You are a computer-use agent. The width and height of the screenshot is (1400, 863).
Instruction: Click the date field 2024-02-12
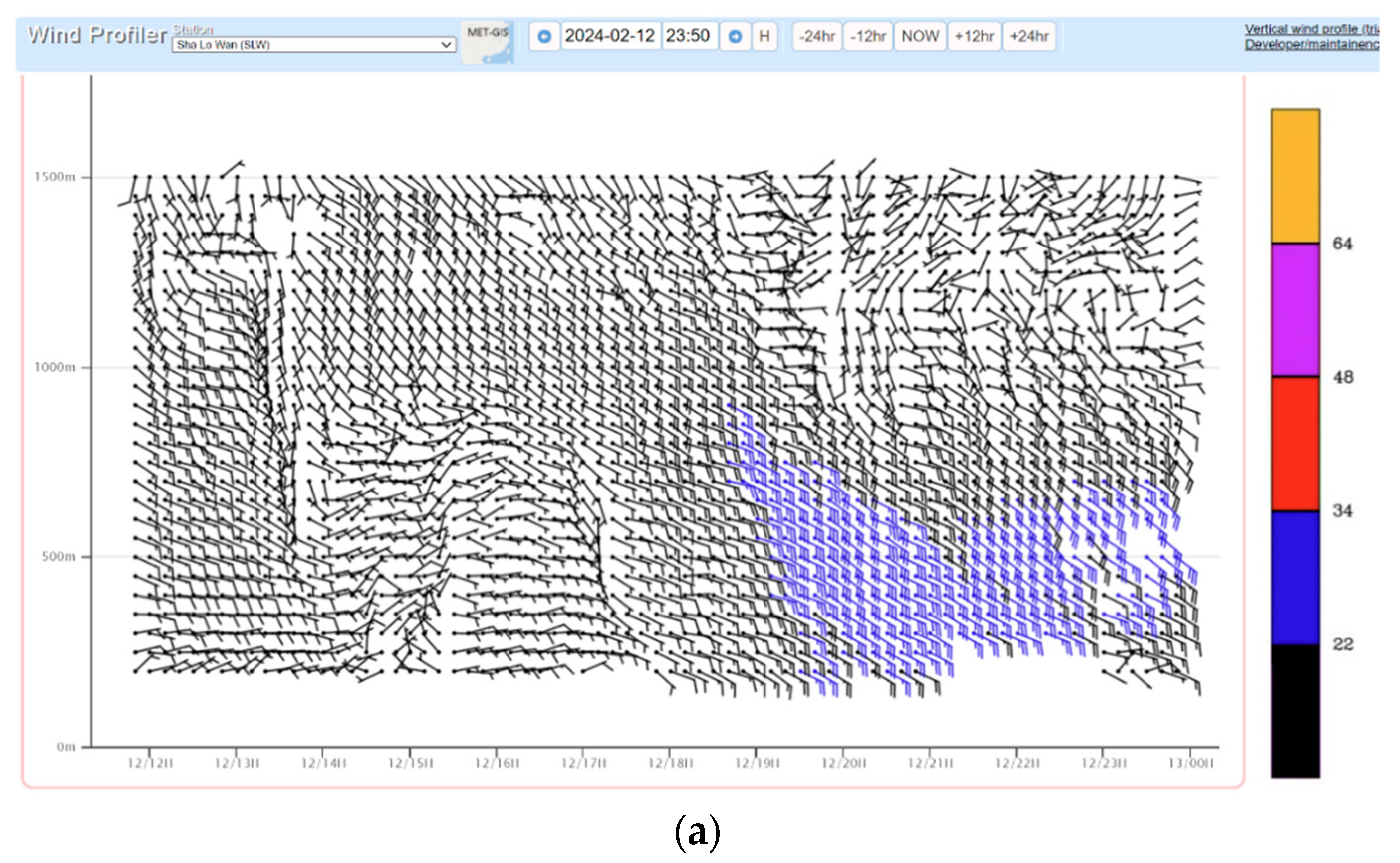(610, 36)
